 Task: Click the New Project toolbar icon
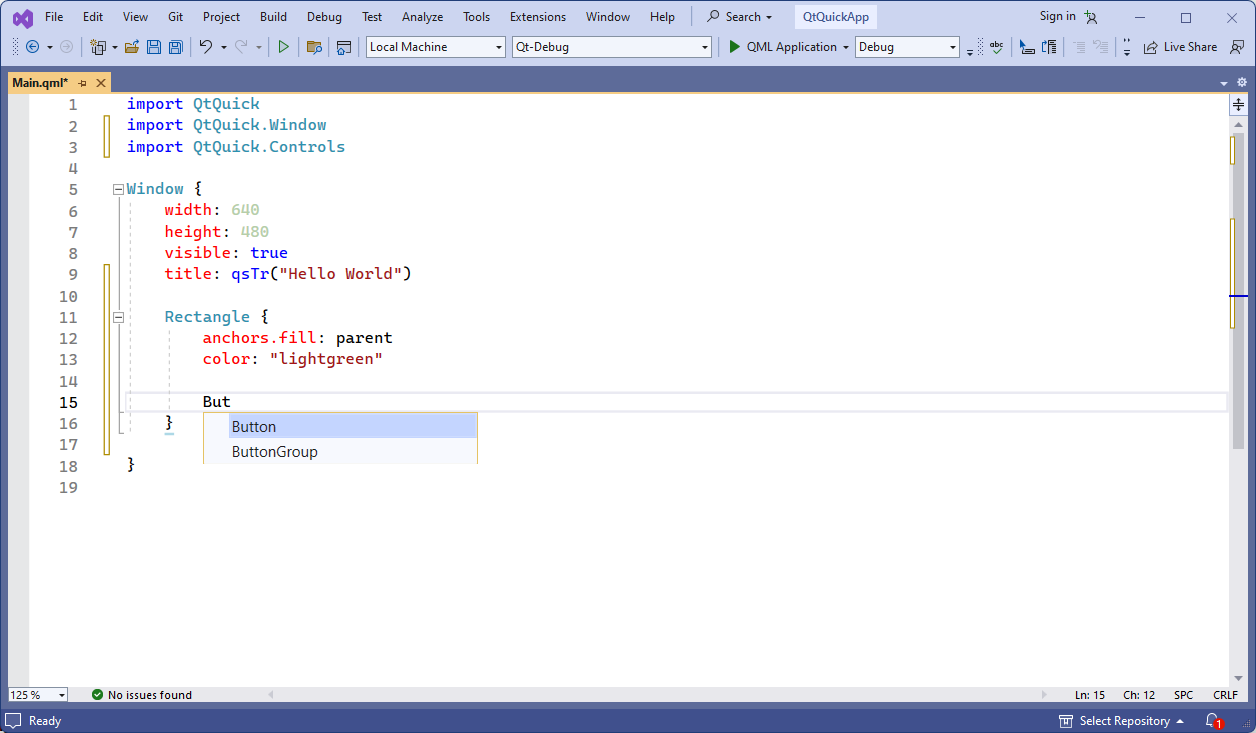pos(97,46)
